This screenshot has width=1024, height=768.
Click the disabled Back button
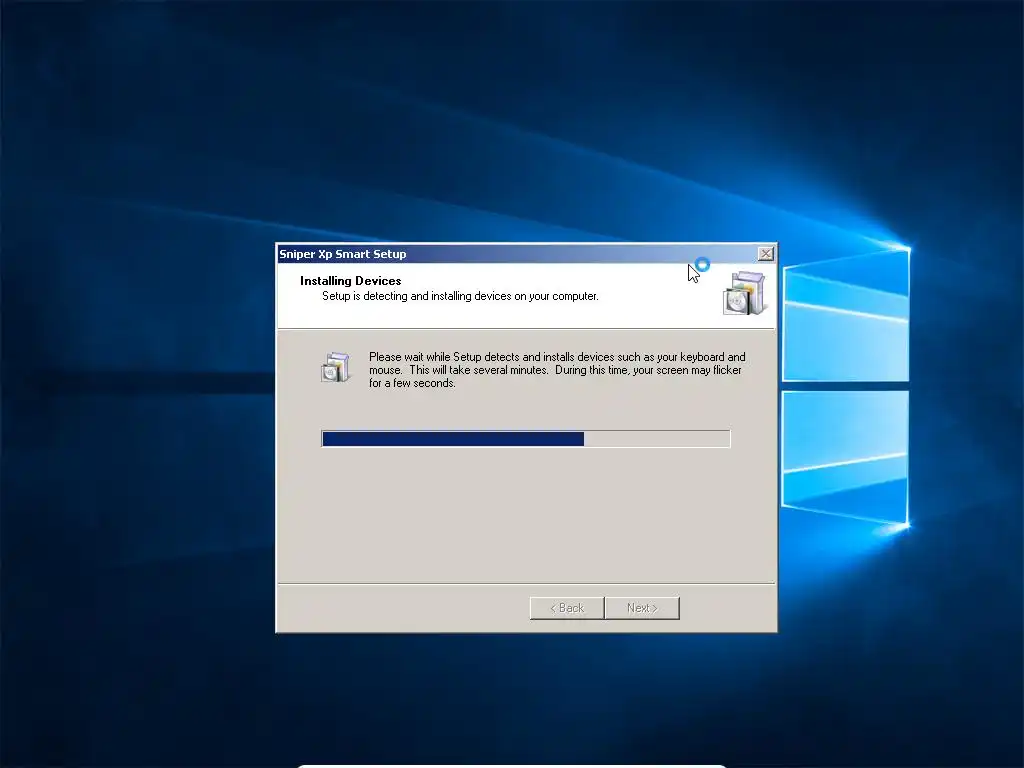pyautogui.click(x=567, y=608)
